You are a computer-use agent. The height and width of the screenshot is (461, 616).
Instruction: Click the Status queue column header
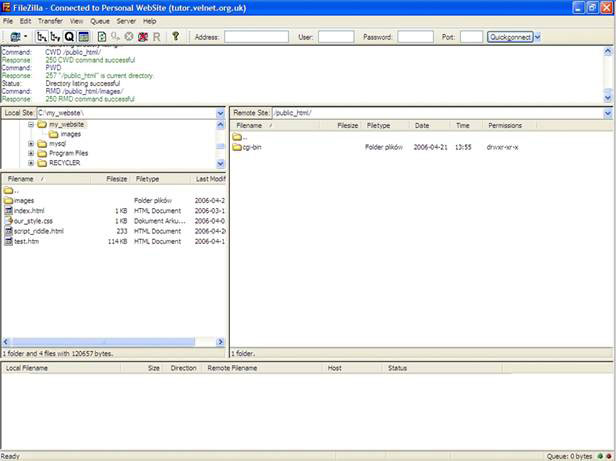442,368
